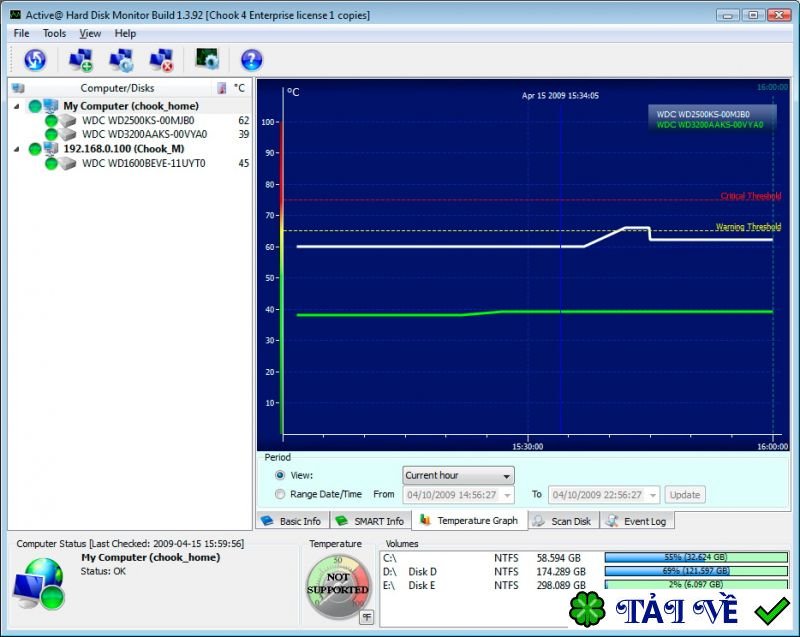Select the WDC WD1600BEVE-11UYT0 disk
Viewport: 800px width, 637px height.
(143, 163)
